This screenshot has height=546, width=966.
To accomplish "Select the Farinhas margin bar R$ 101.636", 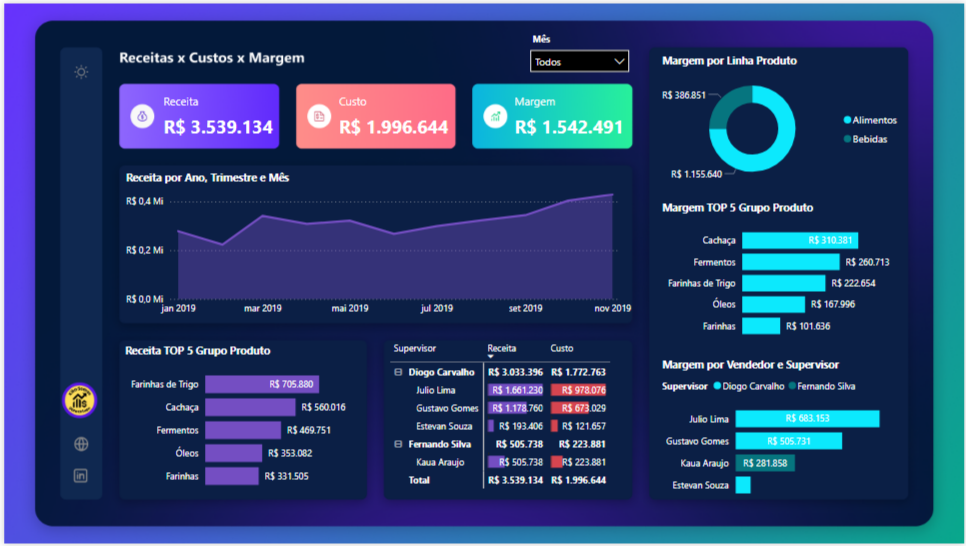I will point(761,326).
